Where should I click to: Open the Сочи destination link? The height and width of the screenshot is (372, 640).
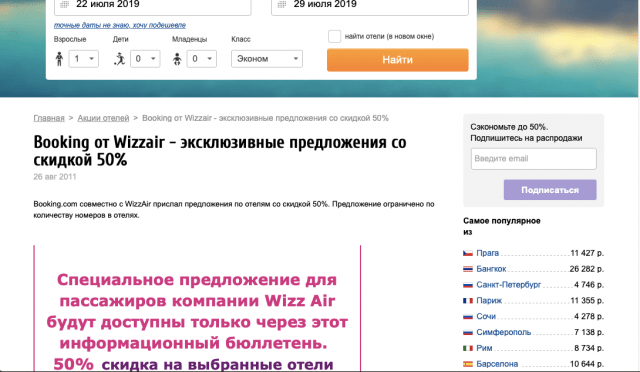[486, 316]
